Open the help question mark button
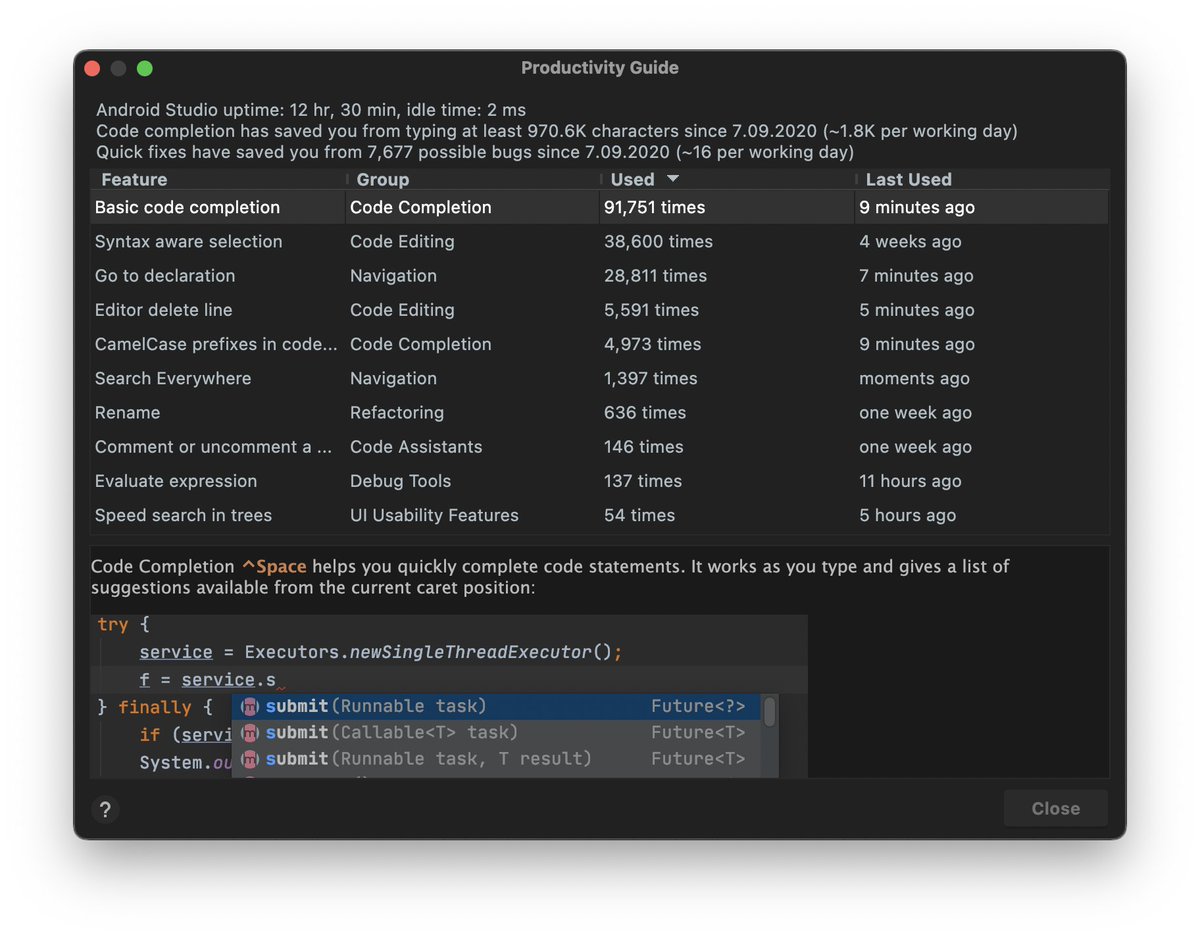 click(x=105, y=809)
